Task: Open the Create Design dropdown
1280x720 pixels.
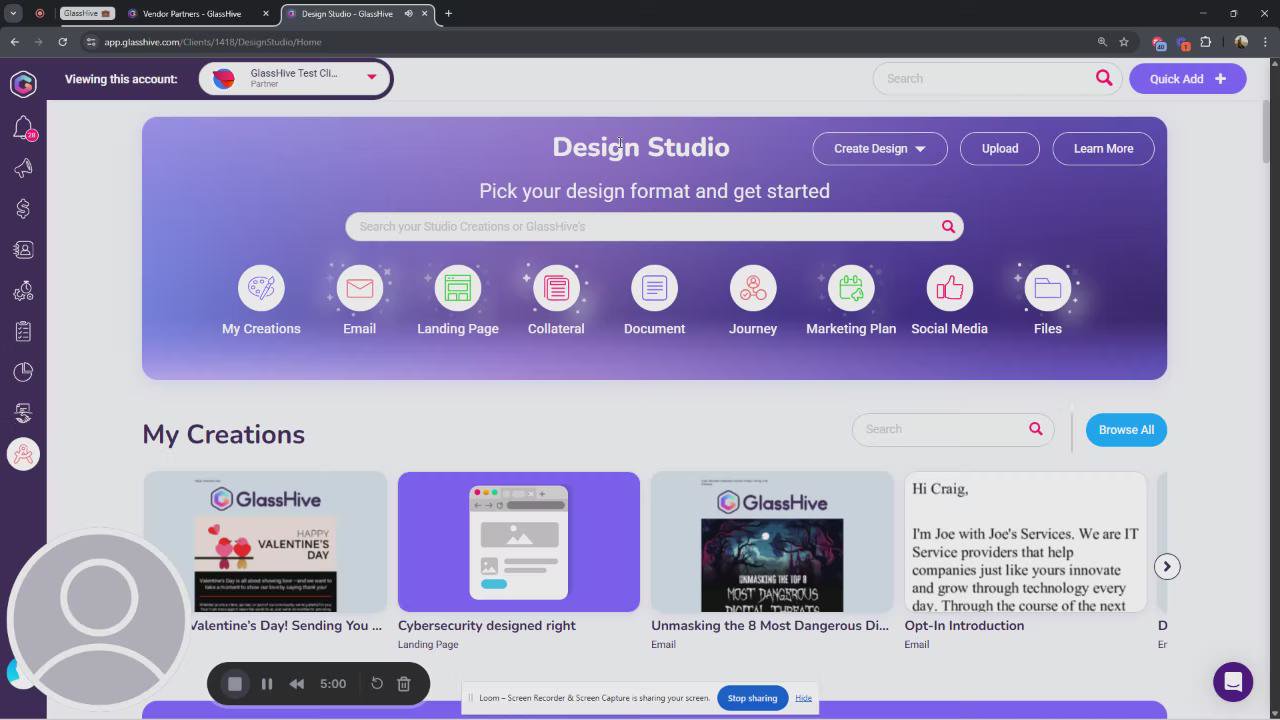Action: click(880, 149)
